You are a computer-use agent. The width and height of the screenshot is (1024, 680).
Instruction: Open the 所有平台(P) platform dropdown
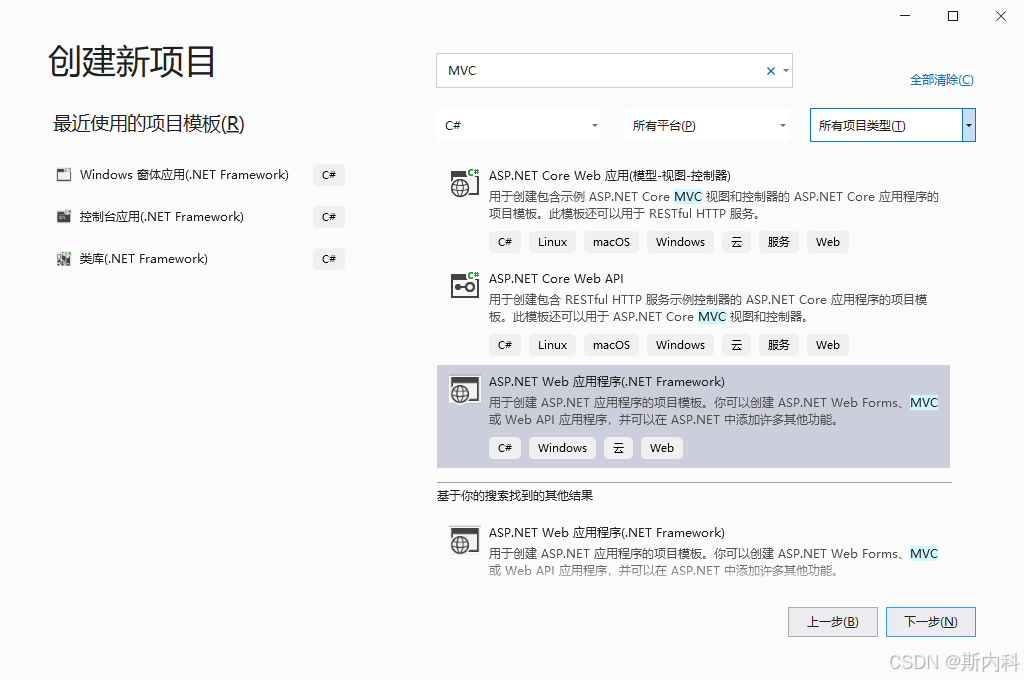coord(707,125)
